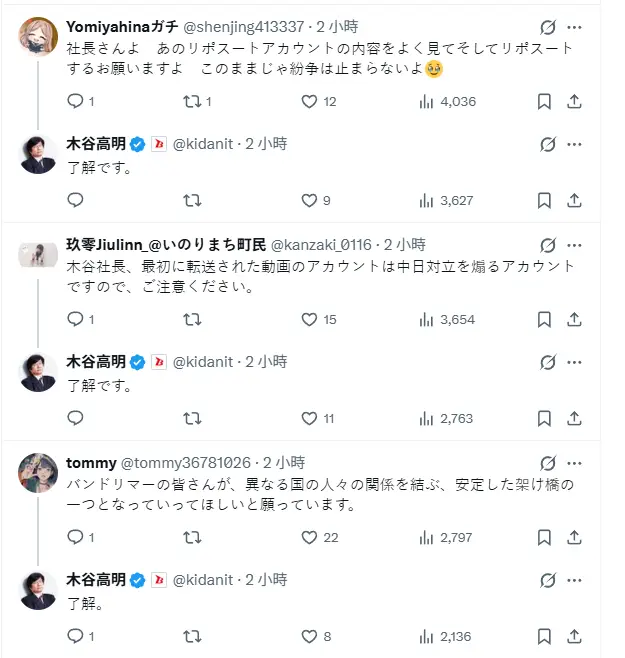The width and height of the screenshot is (625, 658).
Task: Like the reply with 9 likes
Action: [310, 200]
